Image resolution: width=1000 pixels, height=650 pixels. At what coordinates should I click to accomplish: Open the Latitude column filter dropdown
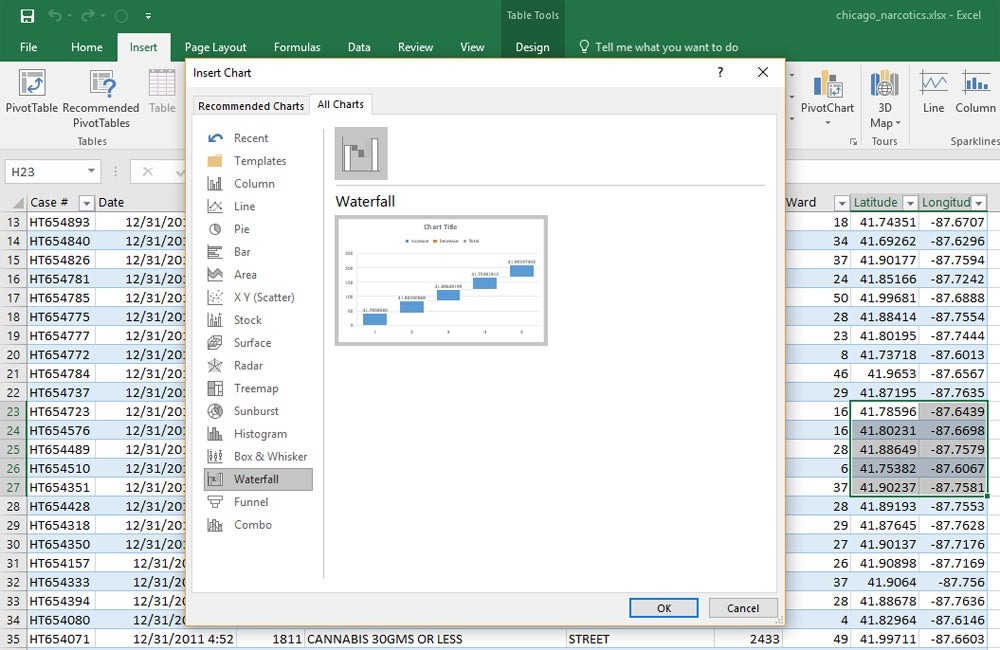point(908,203)
